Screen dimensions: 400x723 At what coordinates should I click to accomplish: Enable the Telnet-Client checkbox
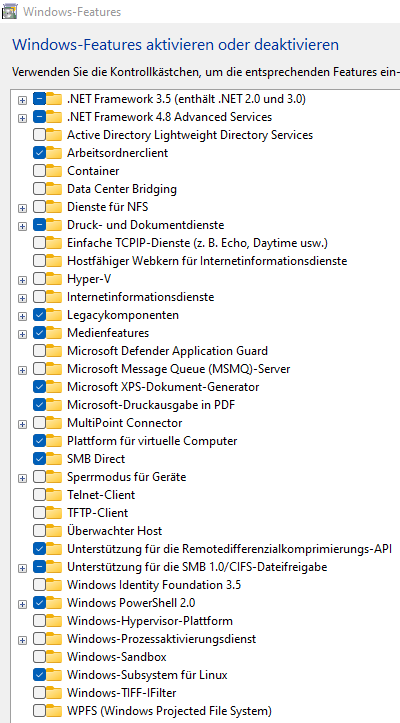pyautogui.click(x=39, y=495)
